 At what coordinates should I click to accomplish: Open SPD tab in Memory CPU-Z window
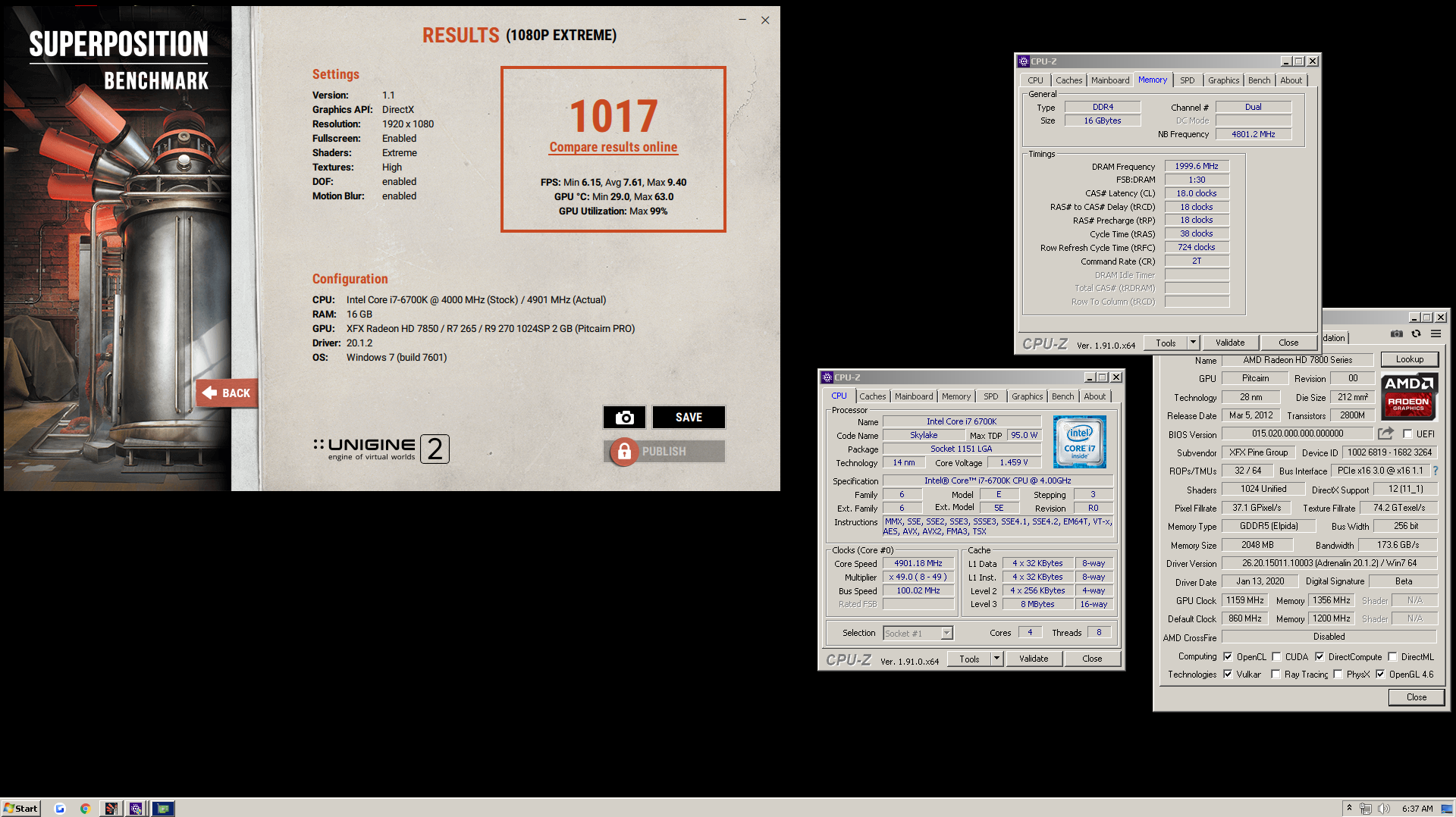click(1188, 80)
